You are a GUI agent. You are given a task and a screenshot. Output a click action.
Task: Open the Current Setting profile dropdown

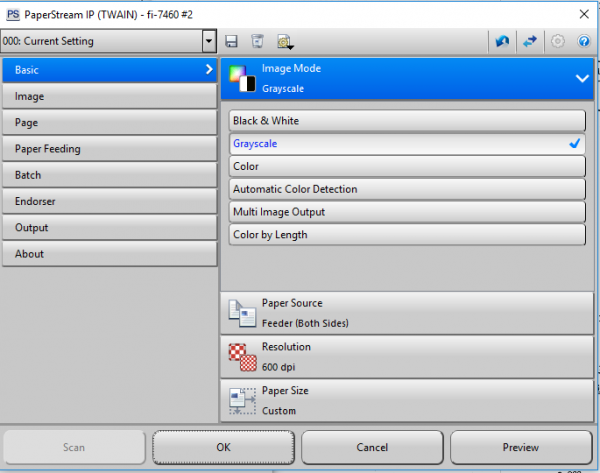(x=209, y=41)
